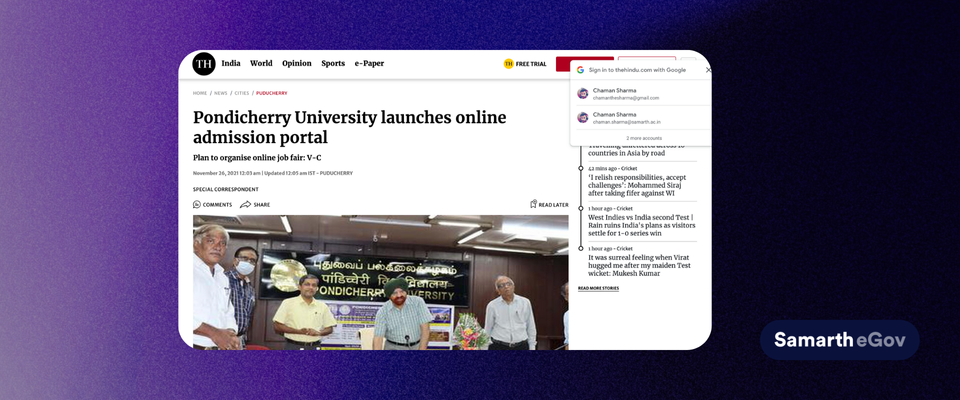Screen dimensions: 960x400
Task: Open the Sports section
Action: (x=333, y=63)
